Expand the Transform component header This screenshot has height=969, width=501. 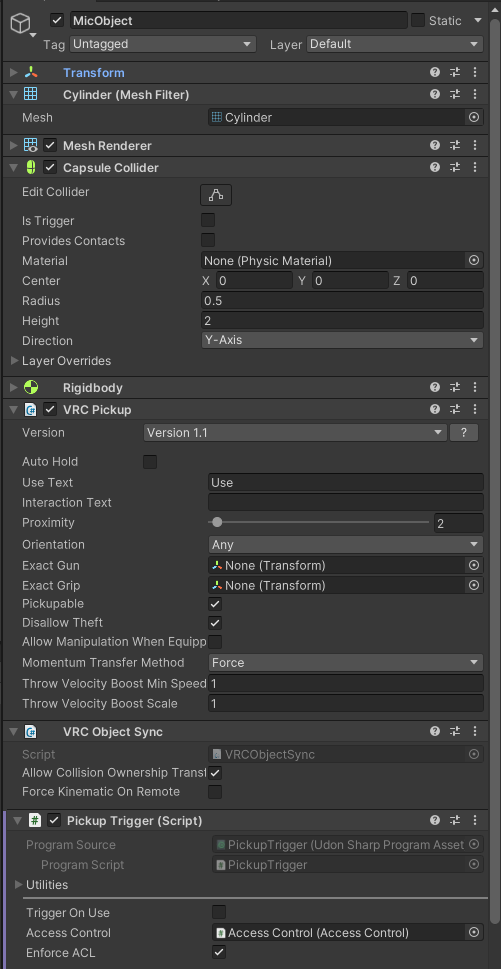pyautogui.click(x=14, y=73)
